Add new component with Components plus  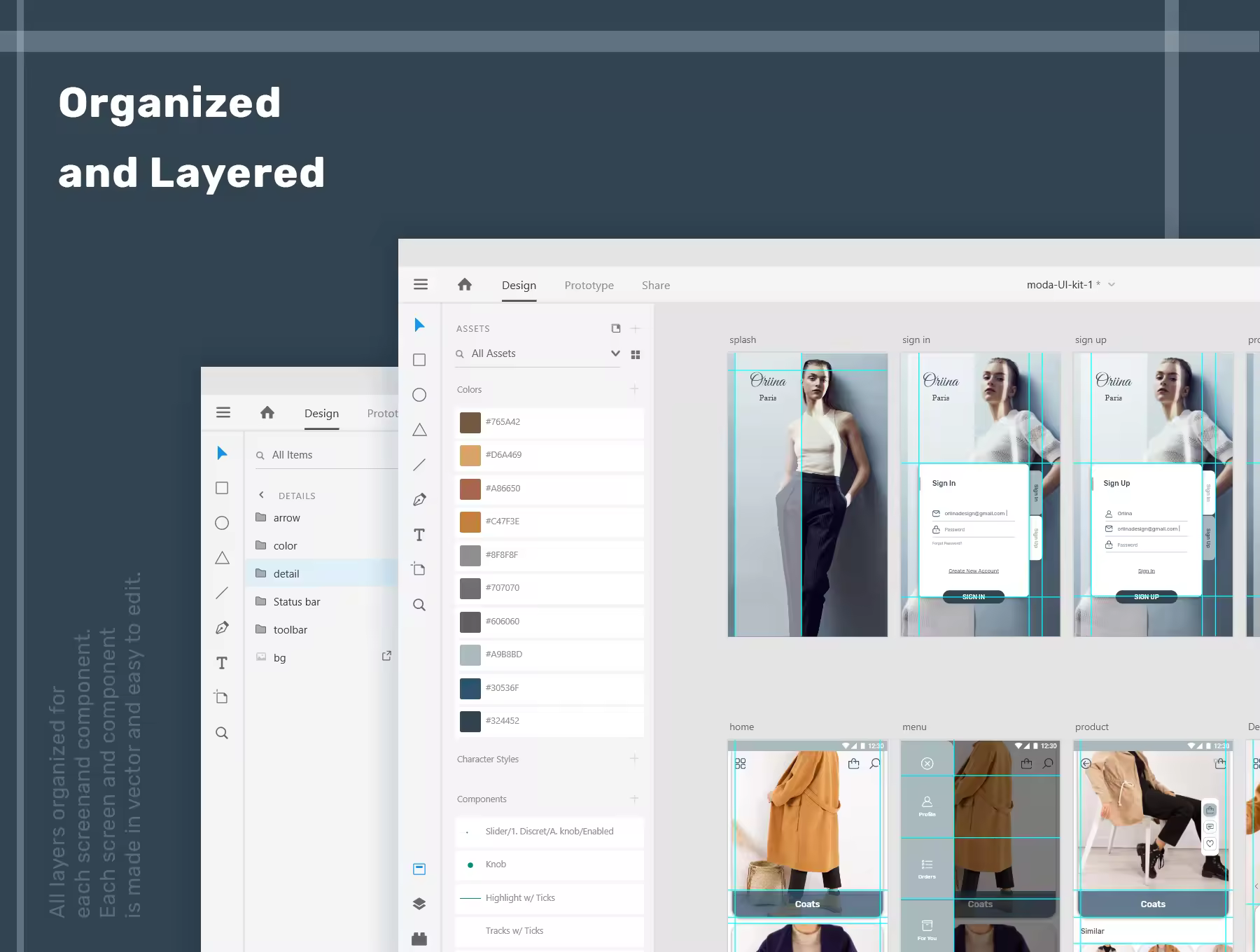634,799
